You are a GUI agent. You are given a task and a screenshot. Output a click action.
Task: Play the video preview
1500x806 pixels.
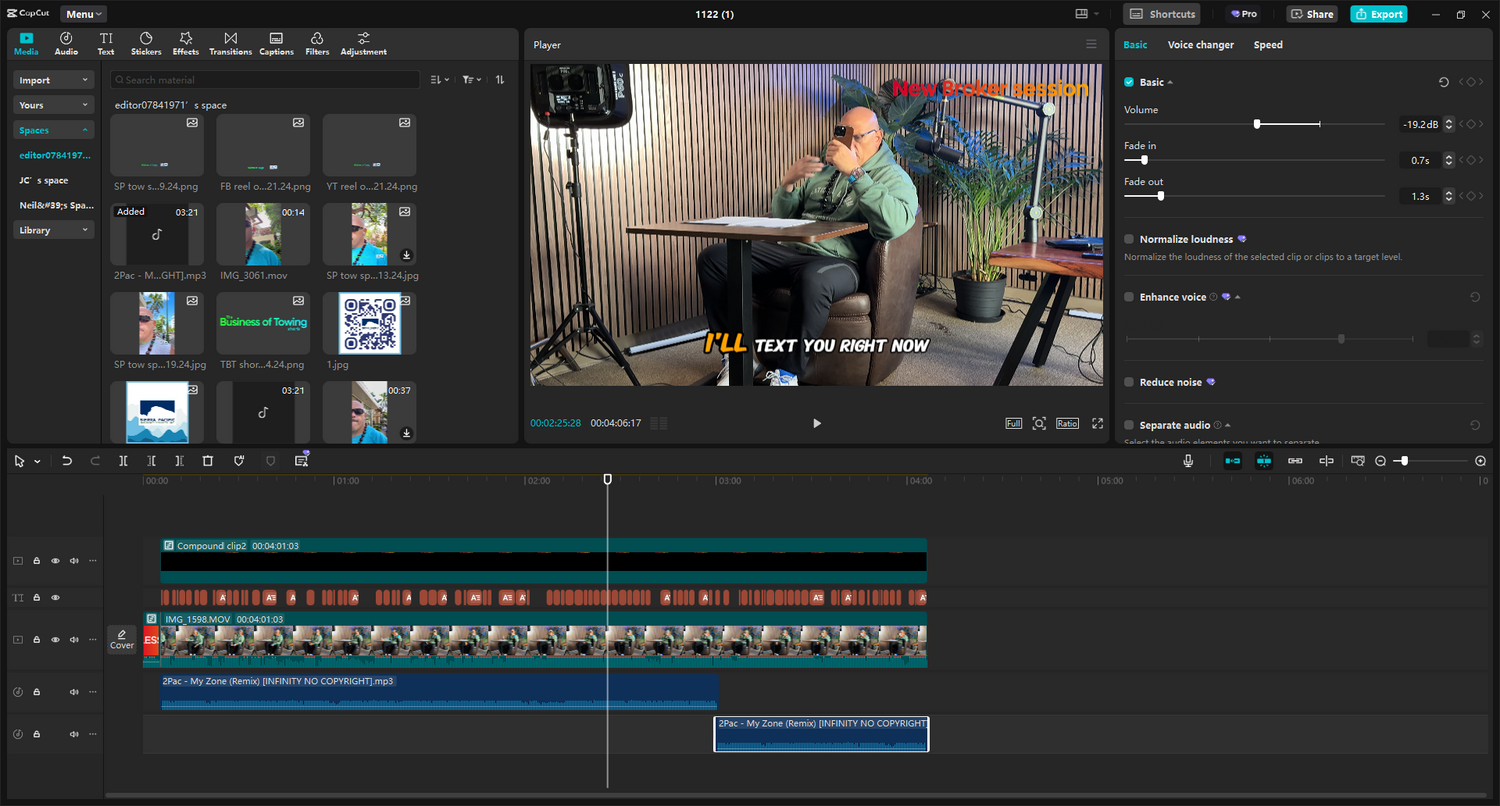pos(816,424)
